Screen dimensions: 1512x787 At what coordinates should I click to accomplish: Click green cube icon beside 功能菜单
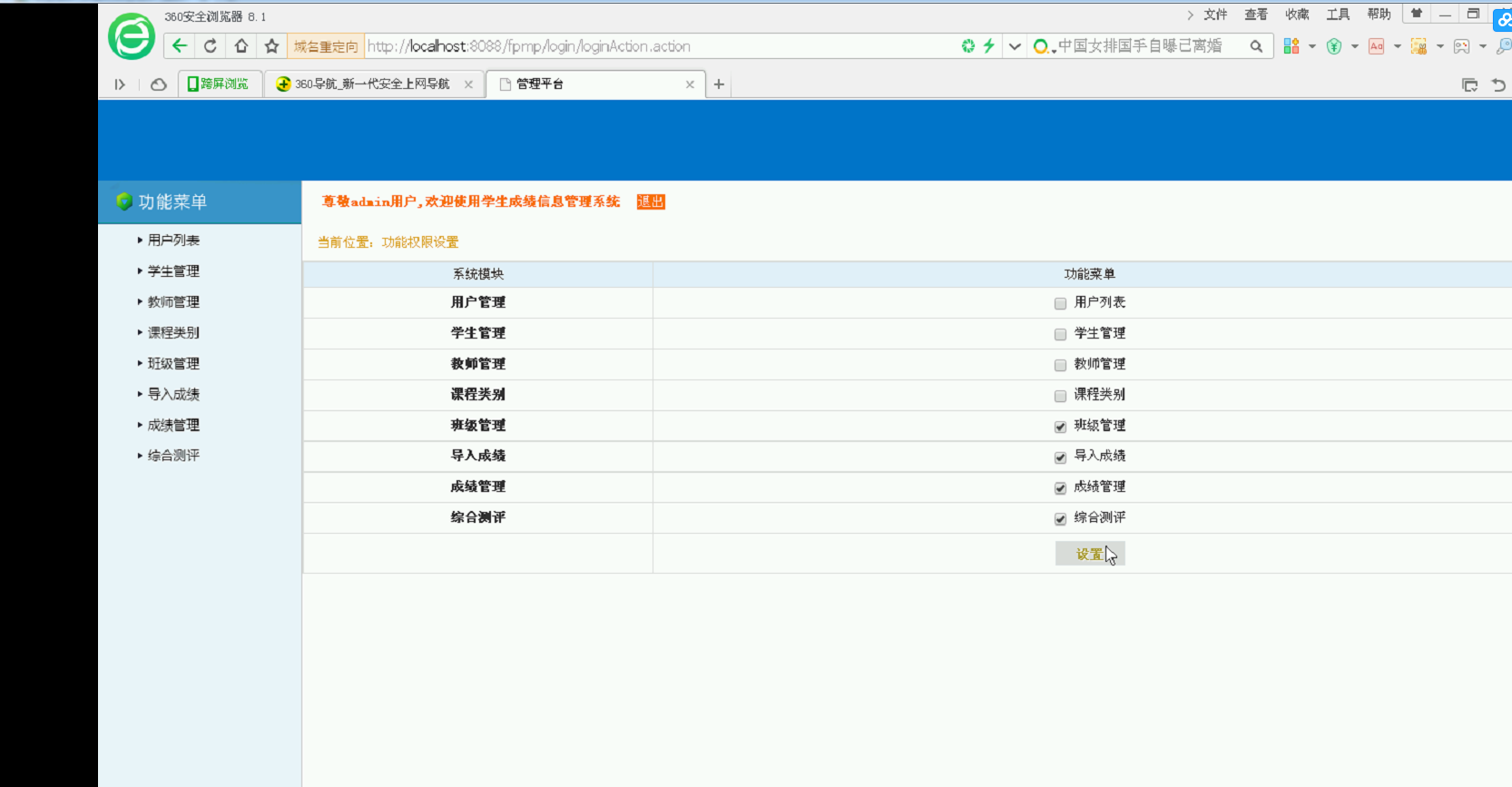[124, 202]
